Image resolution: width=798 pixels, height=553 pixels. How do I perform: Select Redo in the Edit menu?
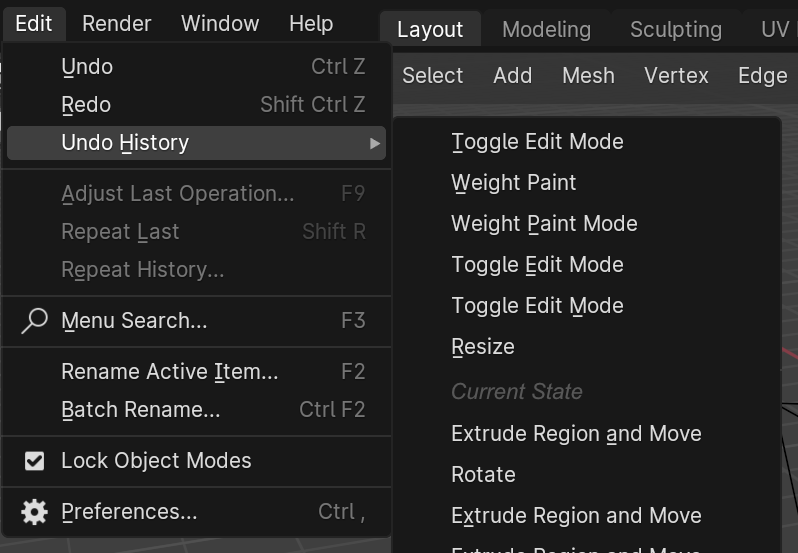tap(86, 105)
